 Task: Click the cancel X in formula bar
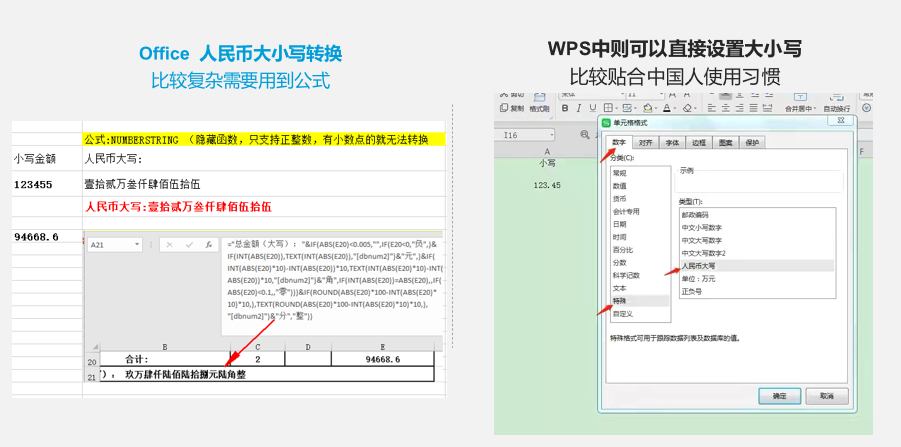pos(170,245)
